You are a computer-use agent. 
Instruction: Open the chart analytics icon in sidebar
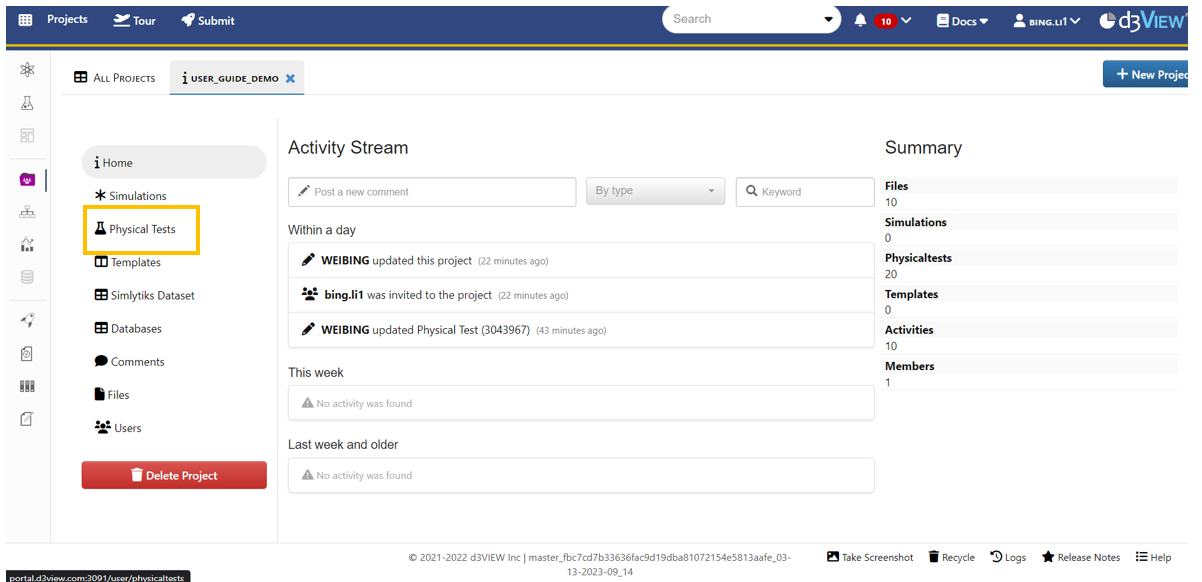27,245
